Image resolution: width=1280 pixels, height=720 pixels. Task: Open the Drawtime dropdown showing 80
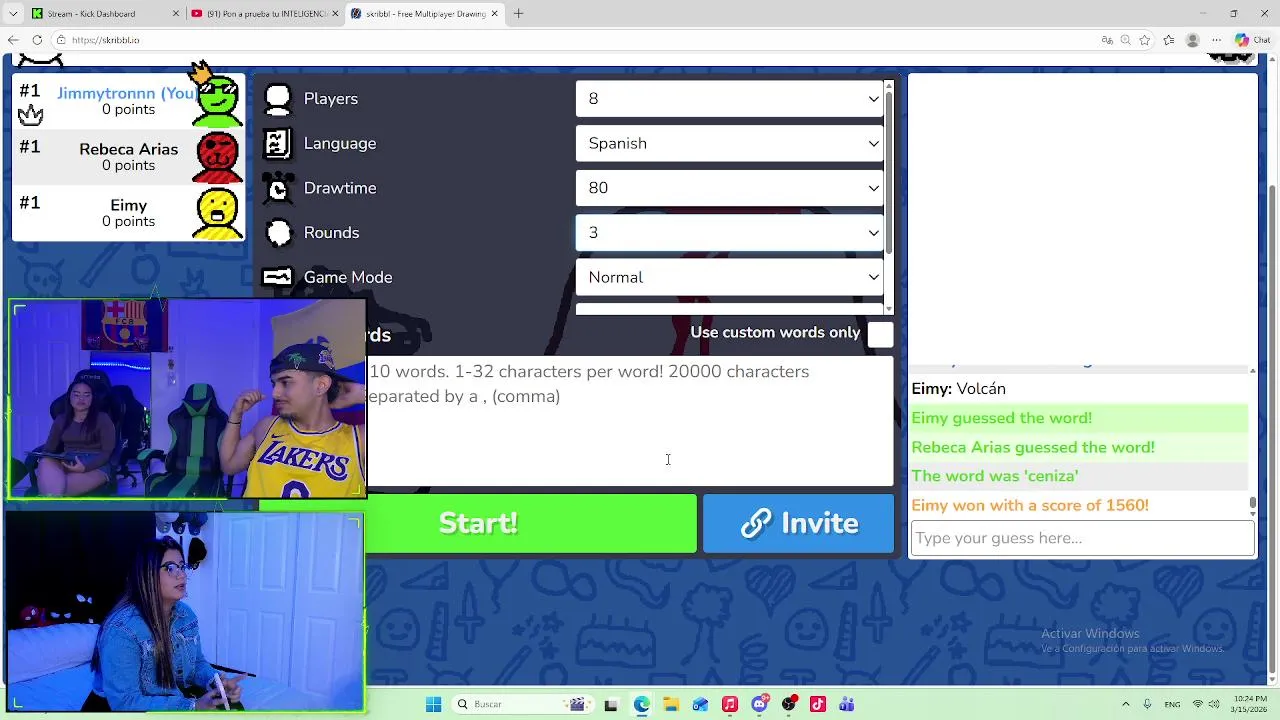pyautogui.click(x=730, y=188)
